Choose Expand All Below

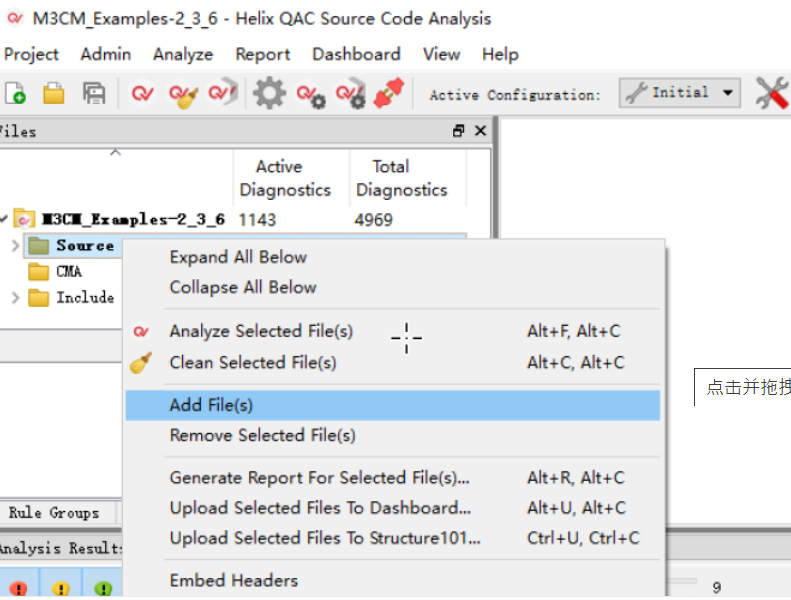click(x=392, y=257)
